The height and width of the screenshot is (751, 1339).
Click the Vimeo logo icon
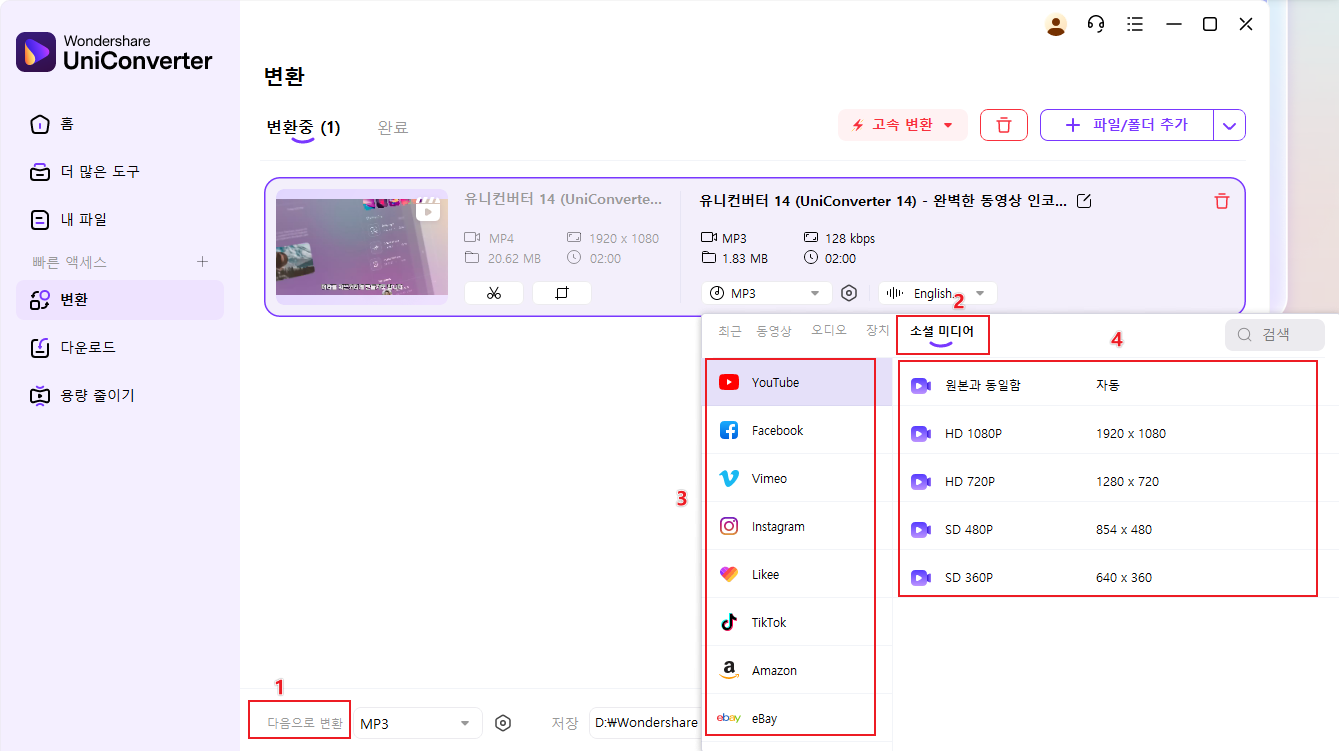coord(729,478)
